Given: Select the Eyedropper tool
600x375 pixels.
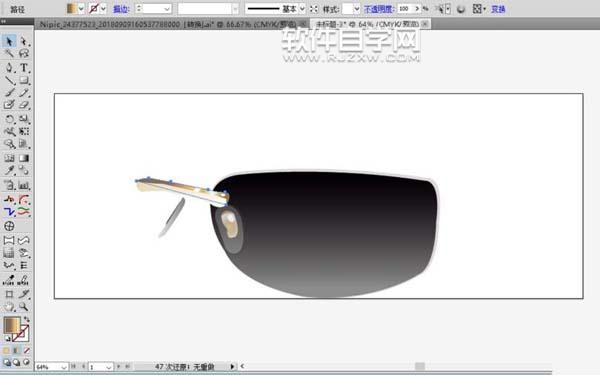Looking at the screenshot, I should click(9, 170).
